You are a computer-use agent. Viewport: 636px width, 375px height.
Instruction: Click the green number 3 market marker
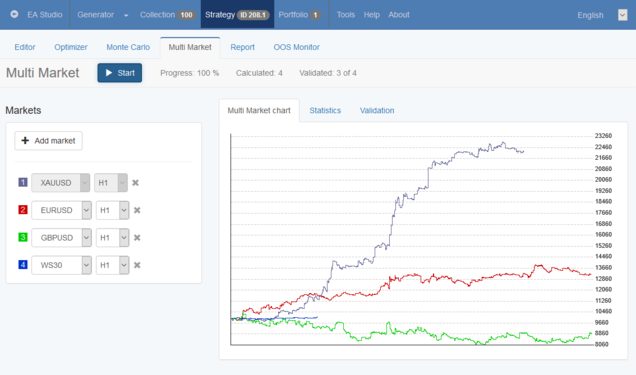pyautogui.click(x=23, y=237)
